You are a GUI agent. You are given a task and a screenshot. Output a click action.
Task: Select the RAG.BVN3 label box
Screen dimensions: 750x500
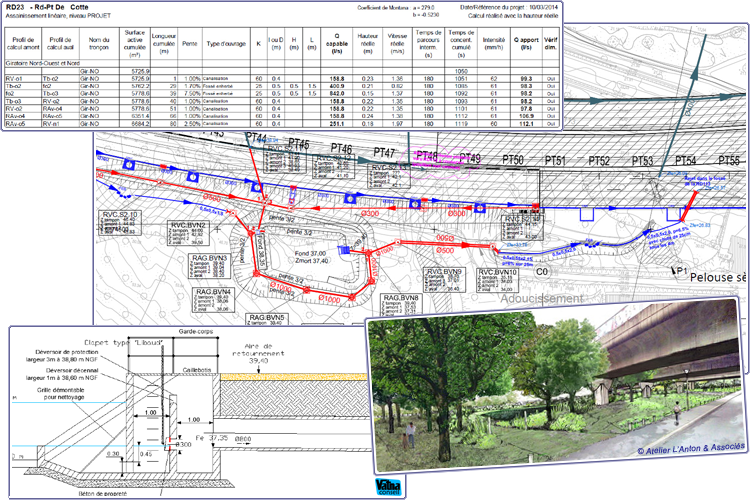[x=210, y=266]
